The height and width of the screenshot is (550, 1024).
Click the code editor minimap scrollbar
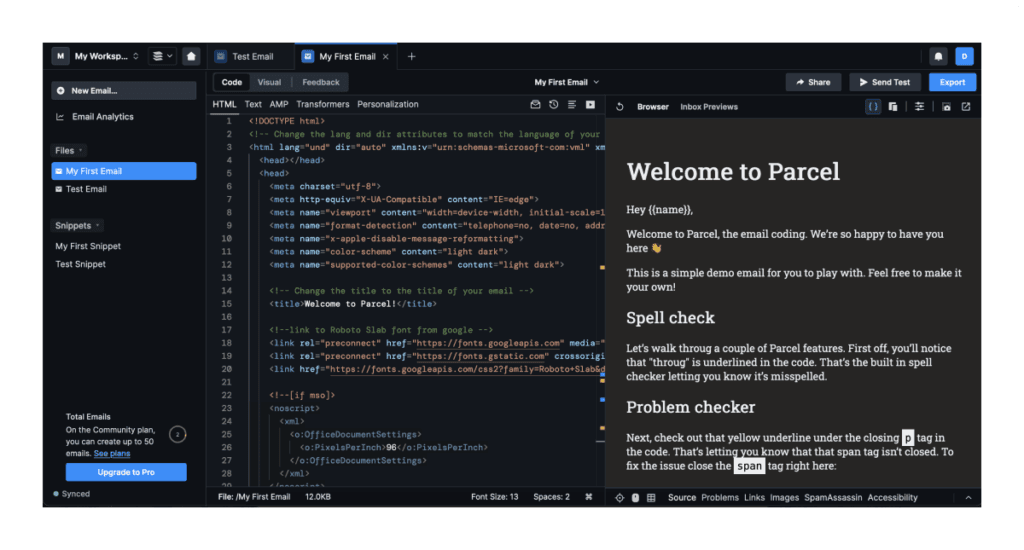coord(602,300)
